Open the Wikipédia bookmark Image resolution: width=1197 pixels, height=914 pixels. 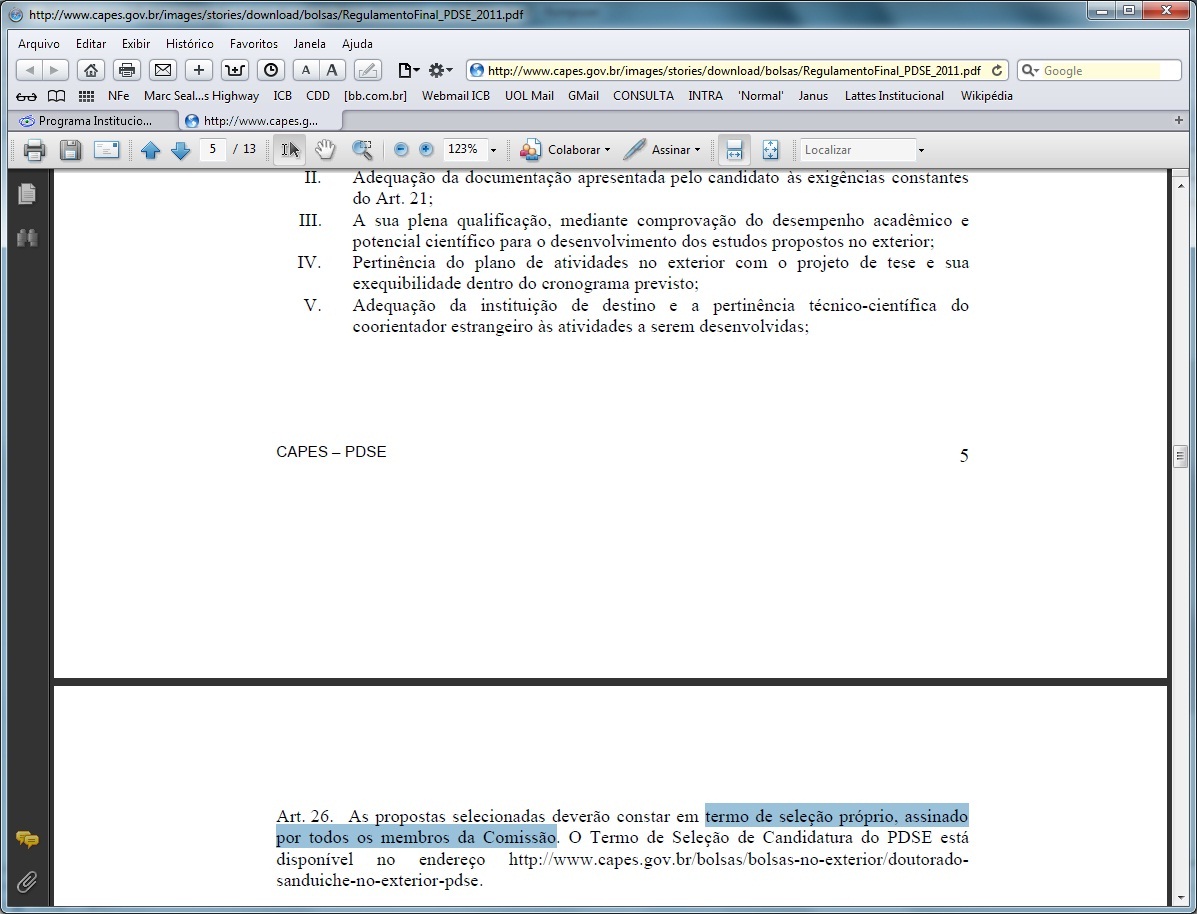tap(986, 96)
